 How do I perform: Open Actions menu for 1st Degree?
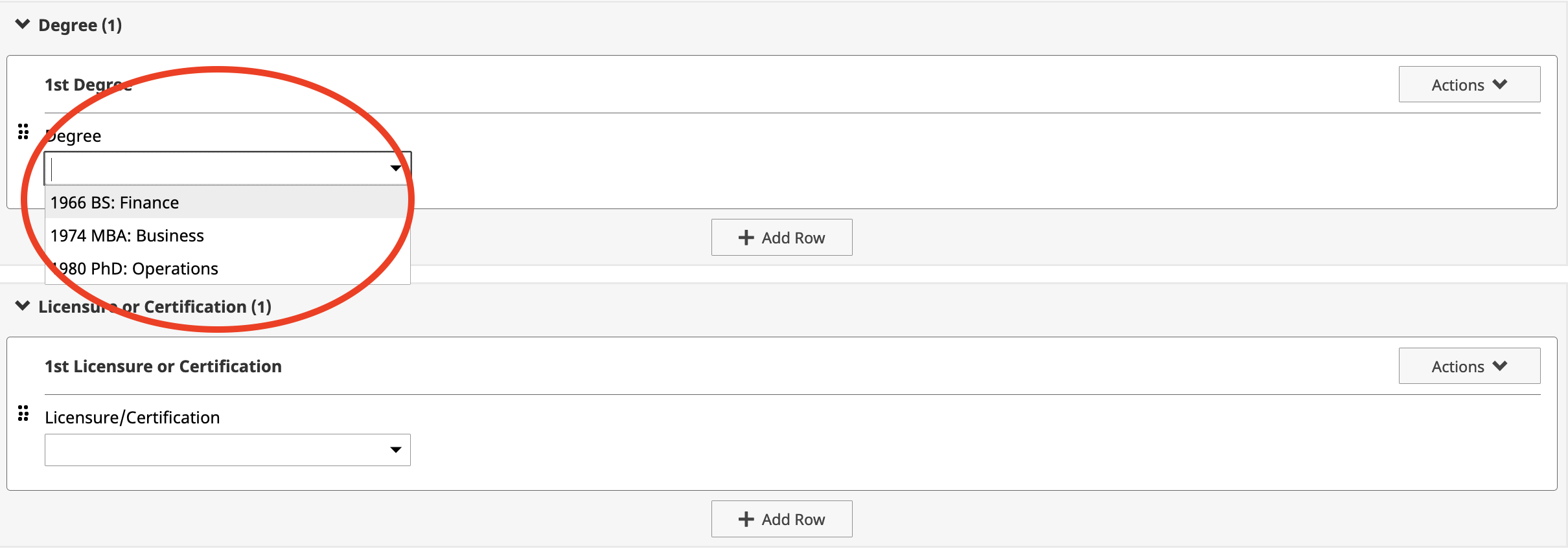point(1470,84)
